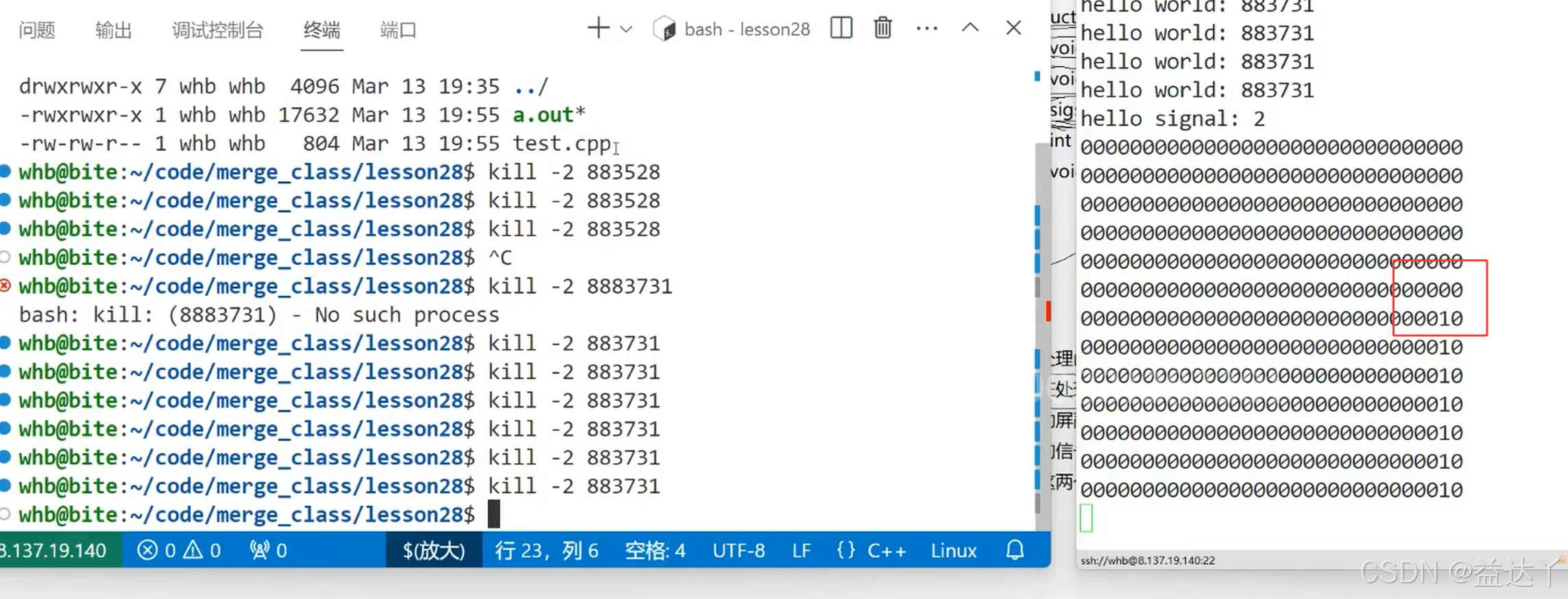Close the terminal panel
The height and width of the screenshot is (599, 1568).
(1013, 27)
